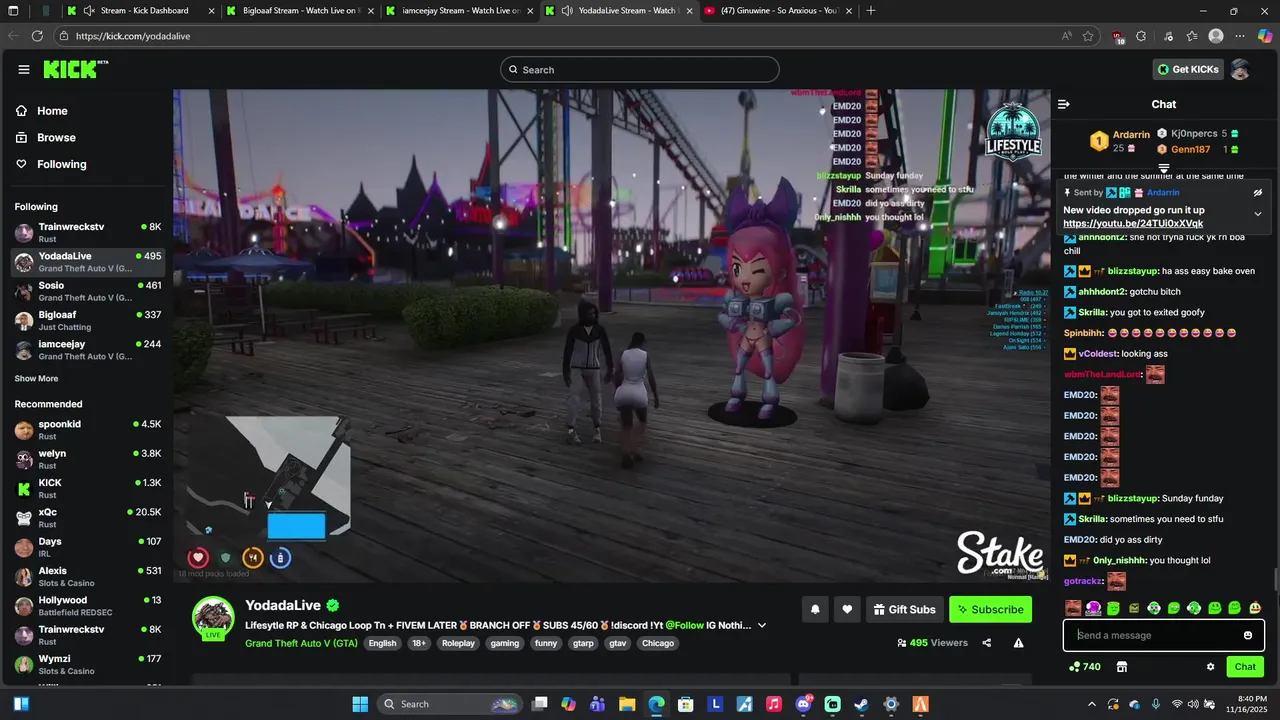1280x720 pixels.
Task: Refresh the page
Action: pos(37,36)
